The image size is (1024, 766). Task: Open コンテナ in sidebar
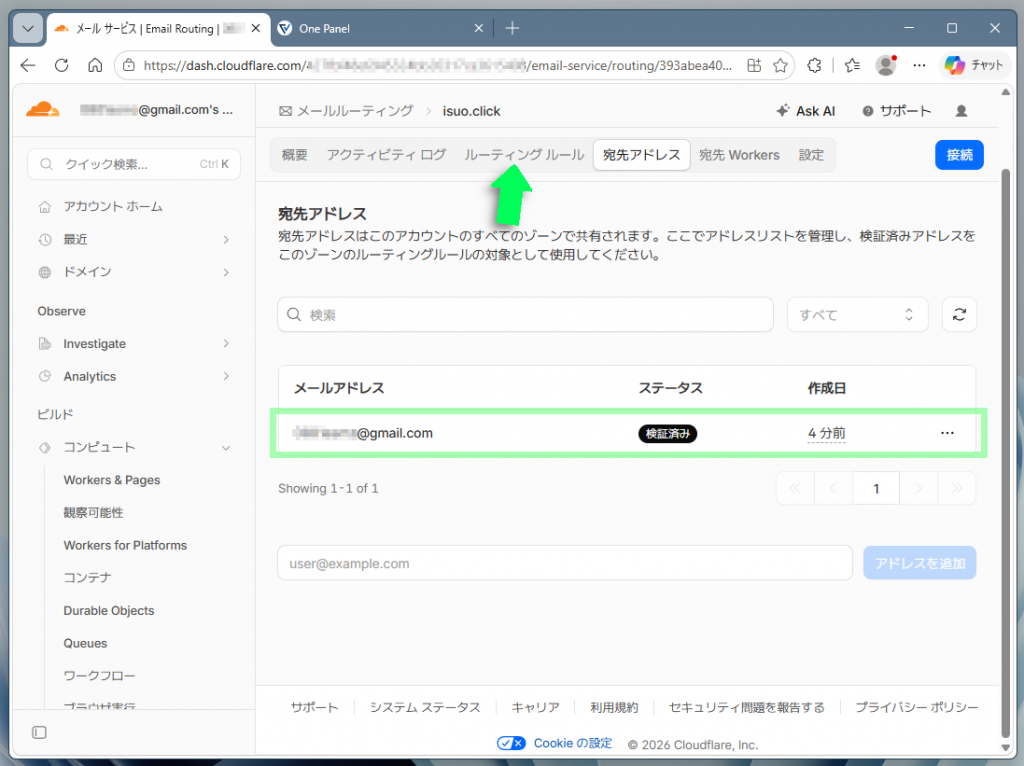88,578
